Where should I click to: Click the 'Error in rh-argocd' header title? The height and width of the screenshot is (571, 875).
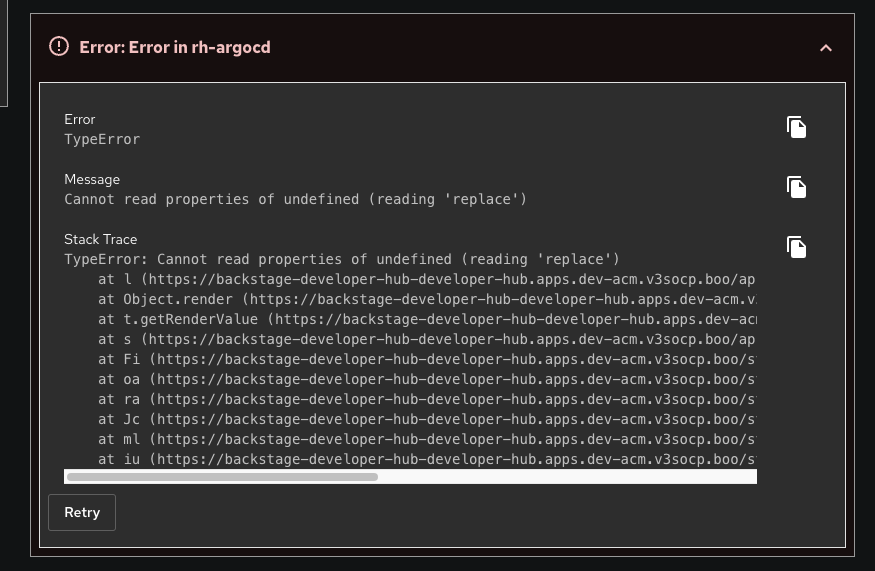point(175,47)
